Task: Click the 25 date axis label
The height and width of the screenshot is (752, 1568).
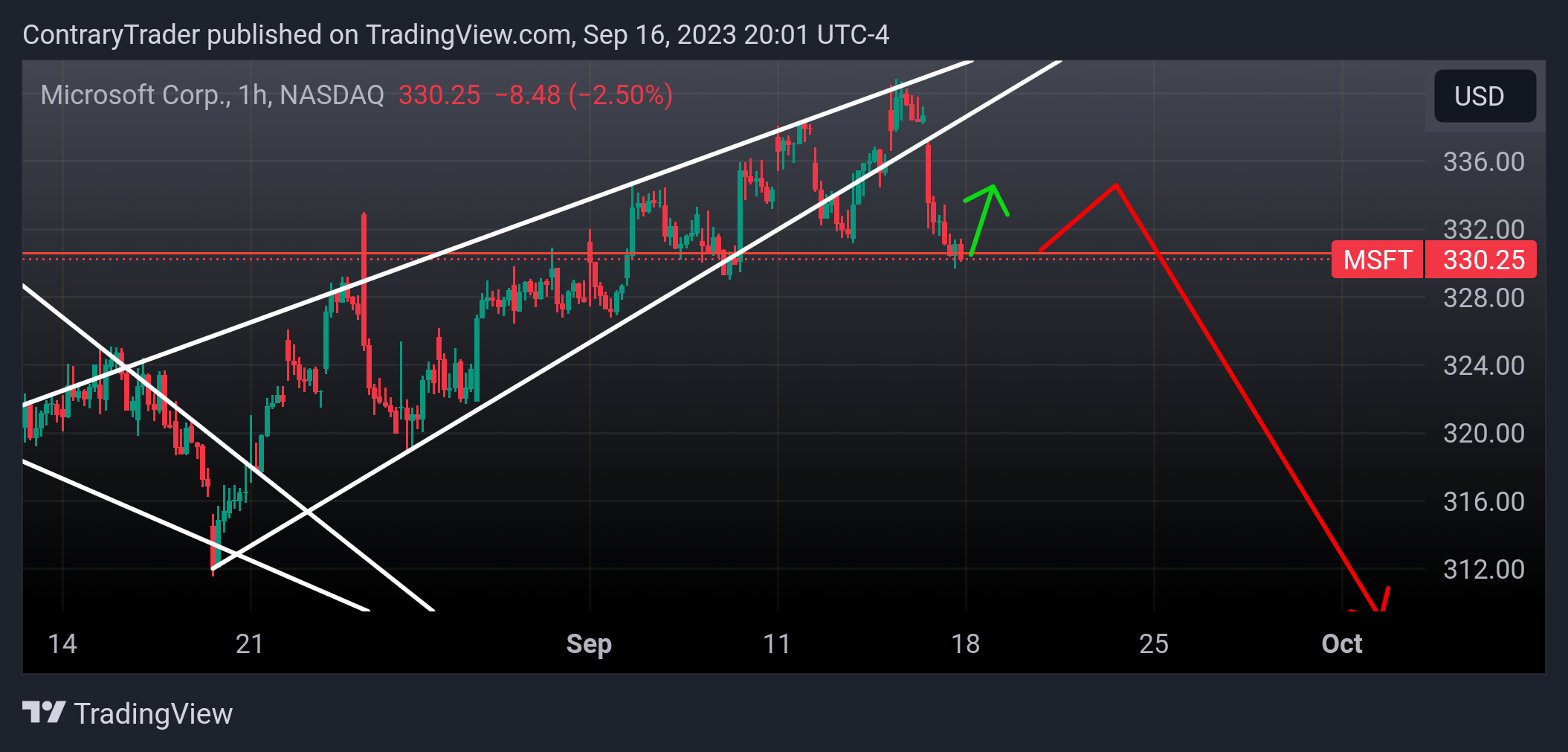Action: 1154,644
